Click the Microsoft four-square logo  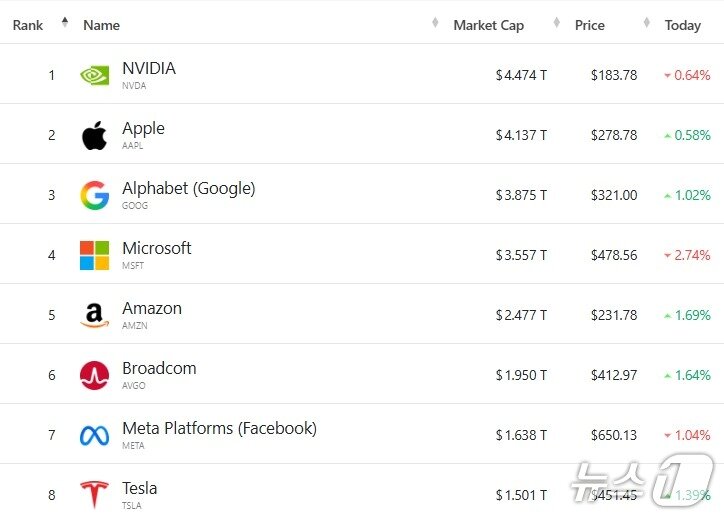pos(94,255)
